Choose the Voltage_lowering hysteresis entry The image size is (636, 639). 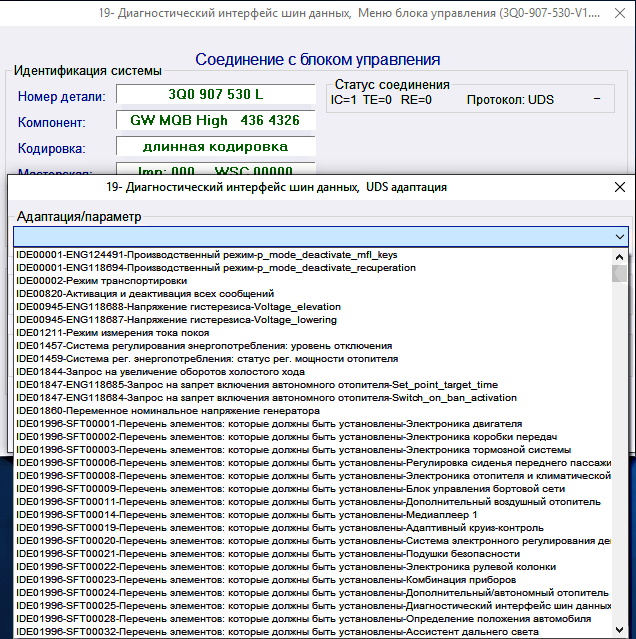click(x=176, y=320)
